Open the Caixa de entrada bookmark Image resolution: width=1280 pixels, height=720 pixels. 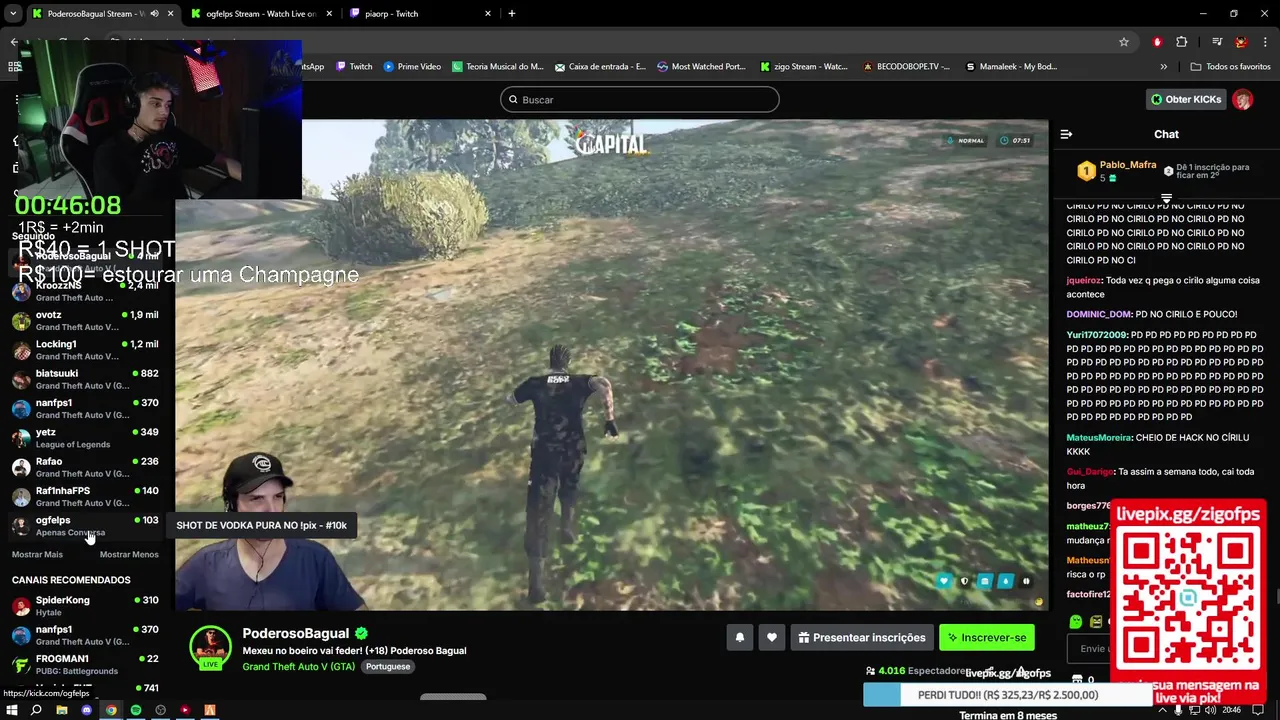600,66
